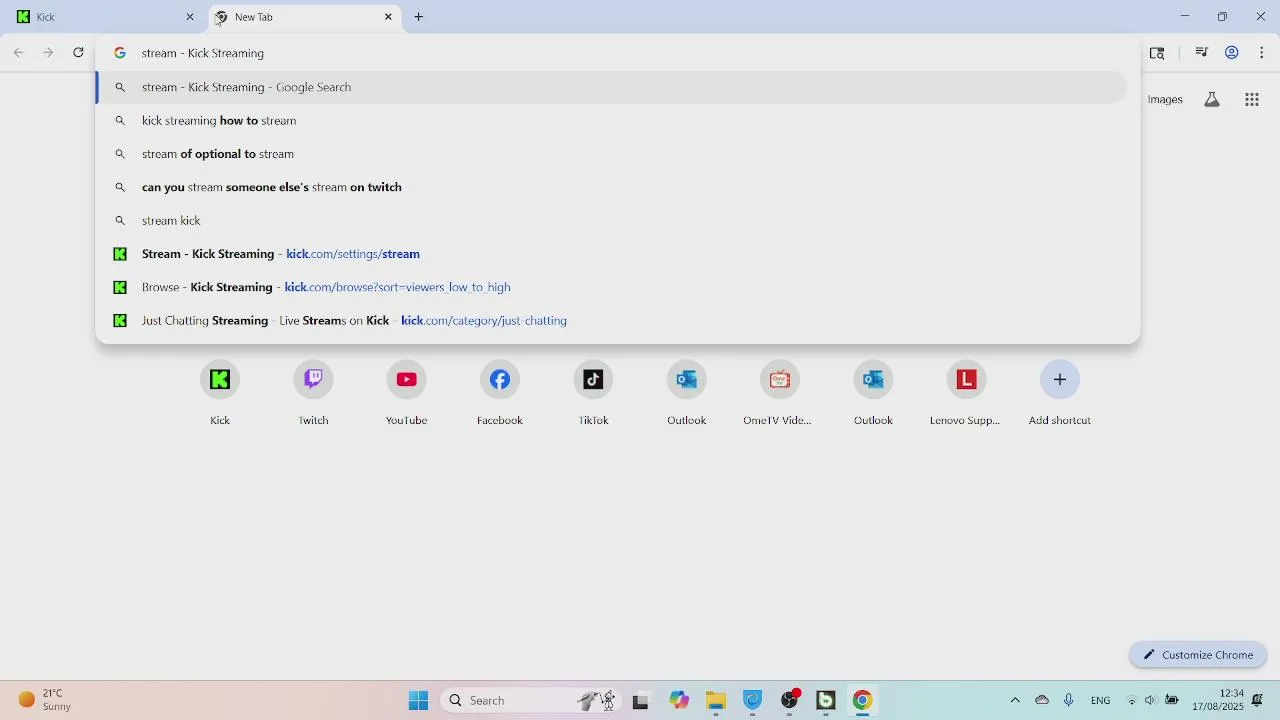This screenshot has height=720, width=1280.
Task: Open the volume speaker tray icon
Action: 1151,701
